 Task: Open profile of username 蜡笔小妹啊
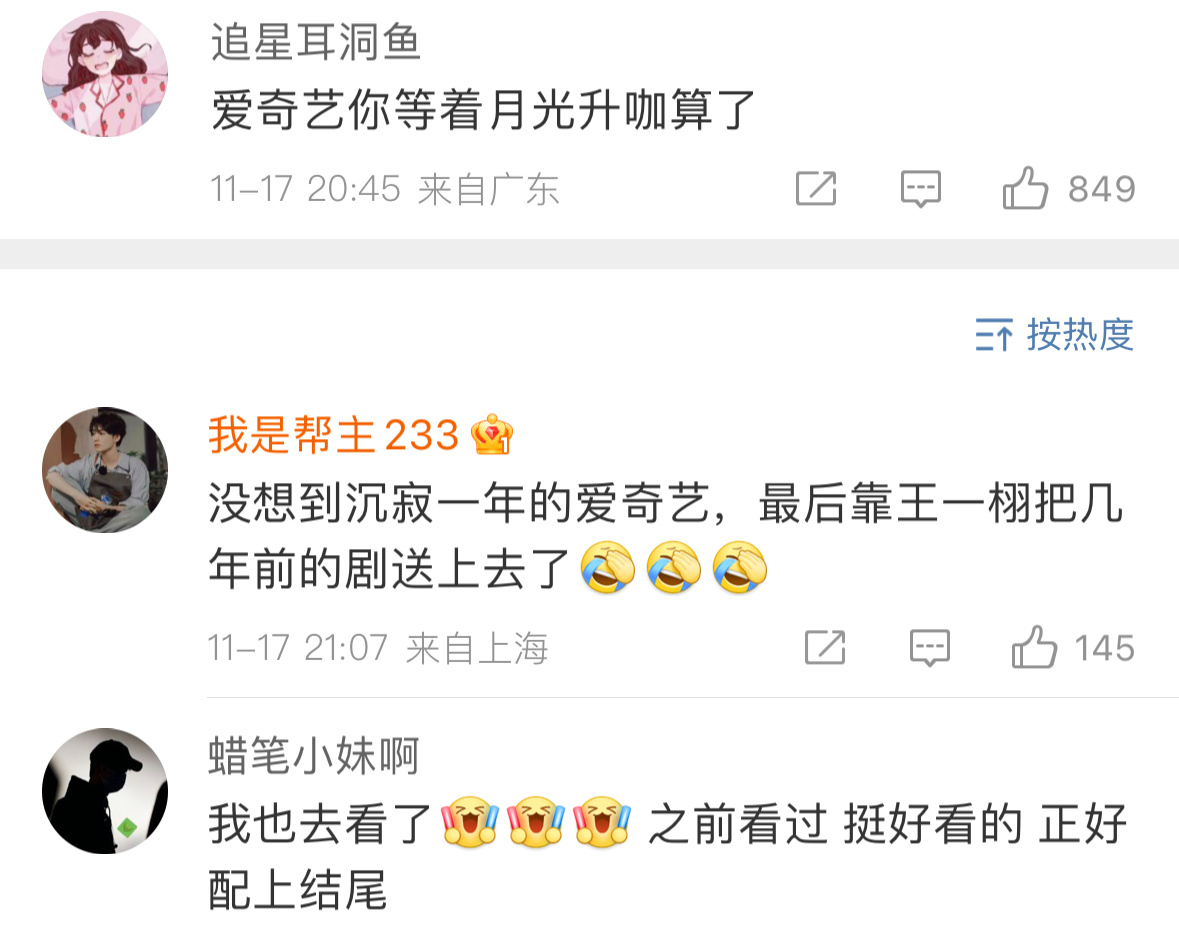point(314,756)
